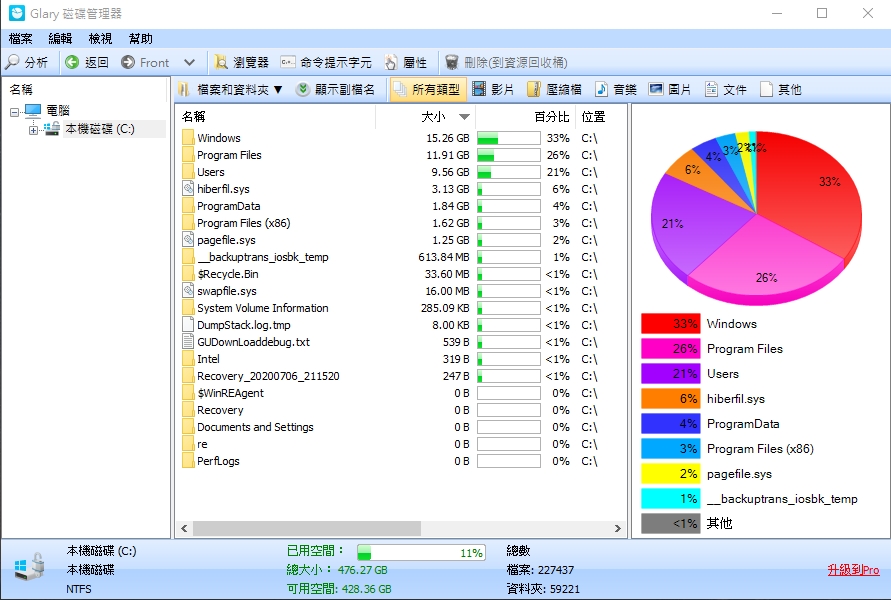Select the $Recycle.Bin row

point(401,274)
